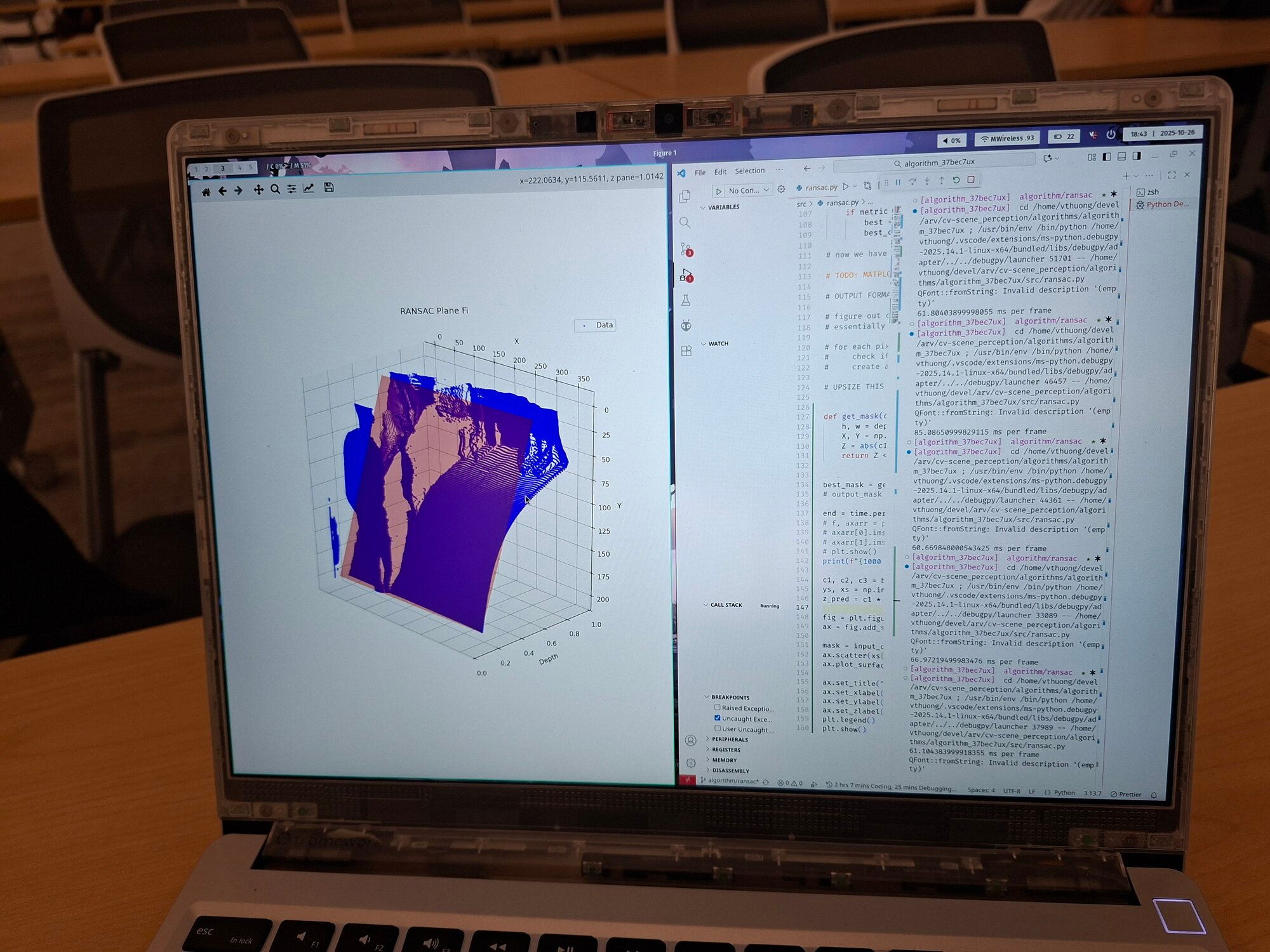This screenshot has height=952, width=1270.
Task: Select the Pan tool in Figure 1 toolbar
Action: click(258, 190)
